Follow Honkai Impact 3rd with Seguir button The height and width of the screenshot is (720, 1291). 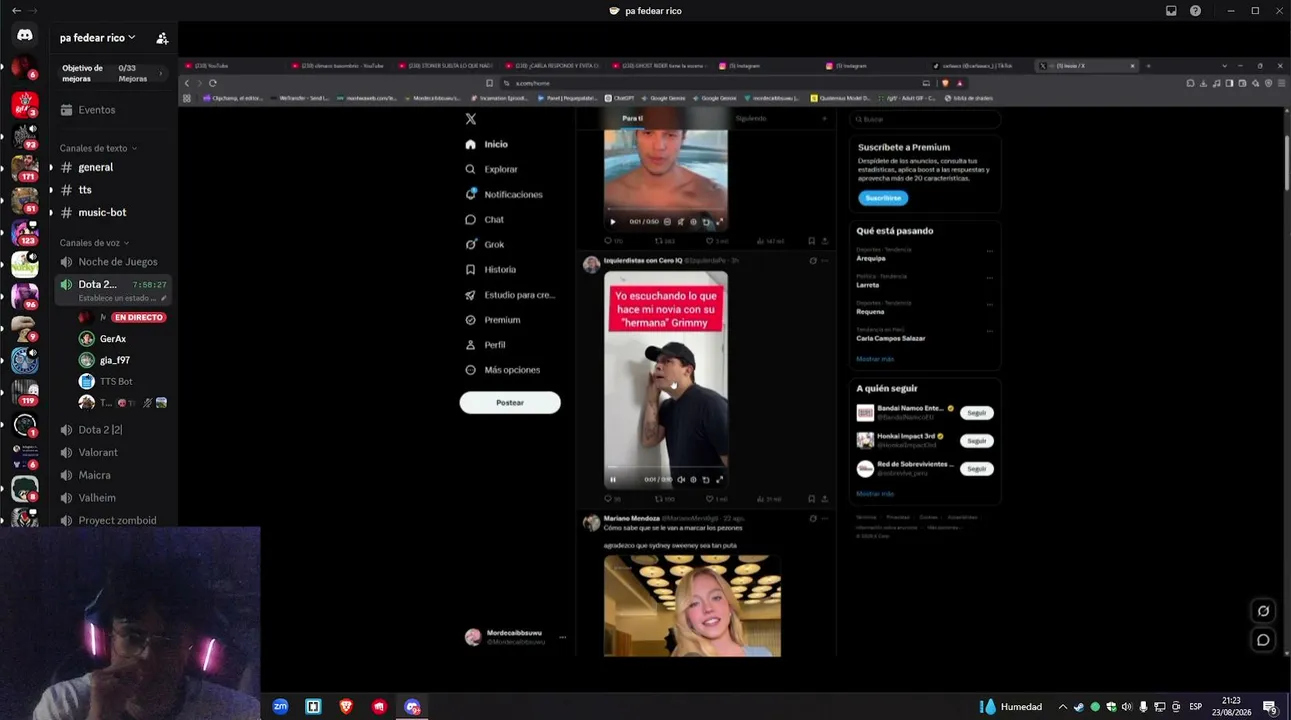pos(977,441)
